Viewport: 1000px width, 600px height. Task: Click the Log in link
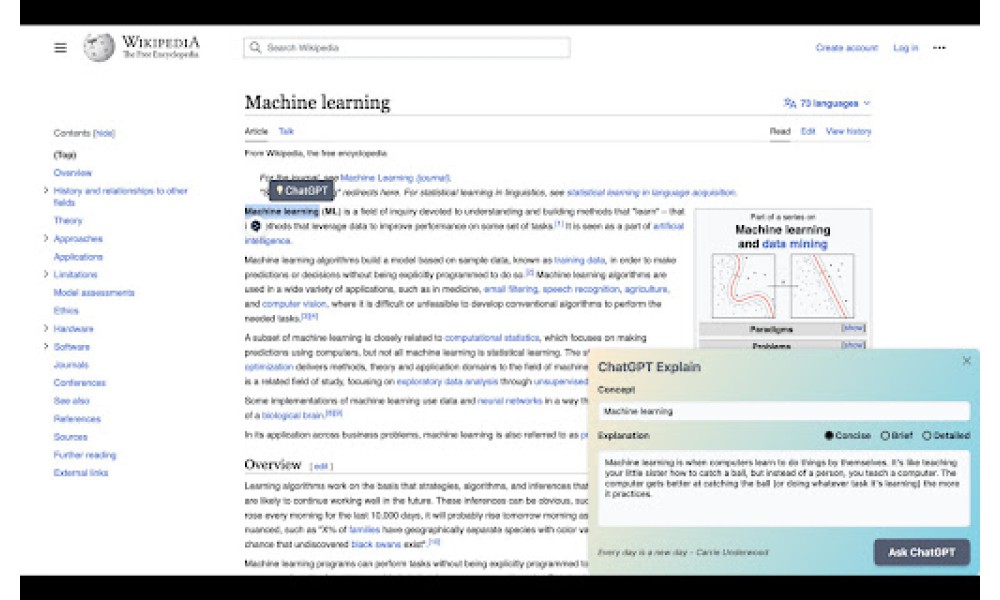(906, 48)
